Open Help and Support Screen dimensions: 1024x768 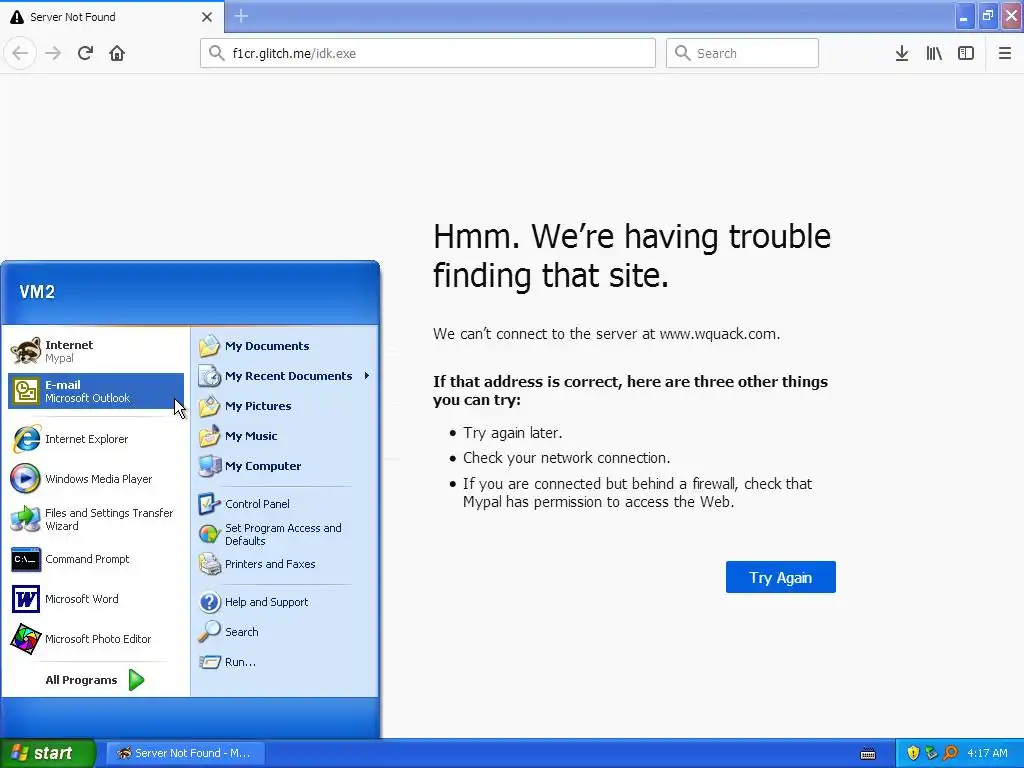[284, 602]
